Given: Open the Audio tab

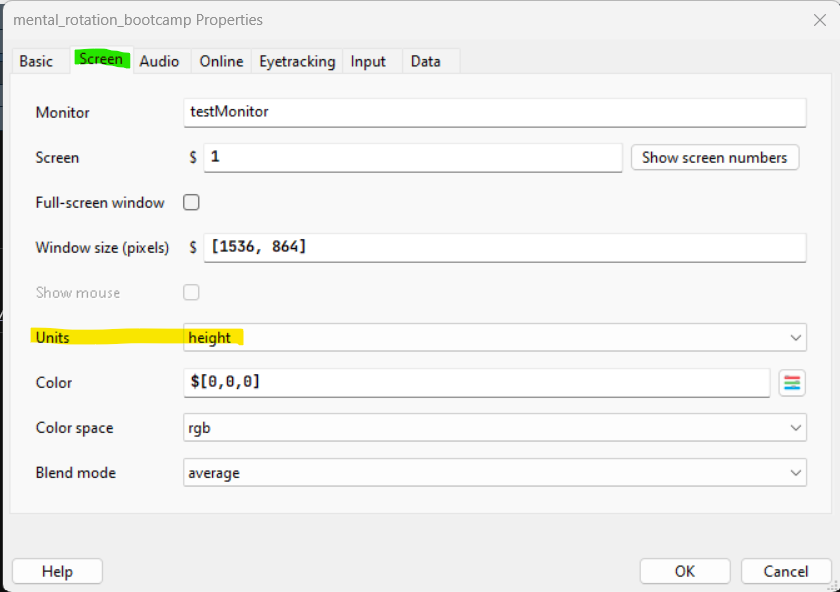Looking at the screenshot, I should [x=159, y=61].
